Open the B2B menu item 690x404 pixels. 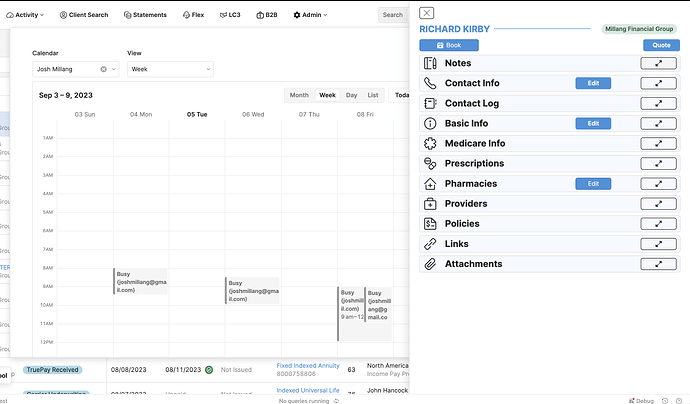(267, 15)
